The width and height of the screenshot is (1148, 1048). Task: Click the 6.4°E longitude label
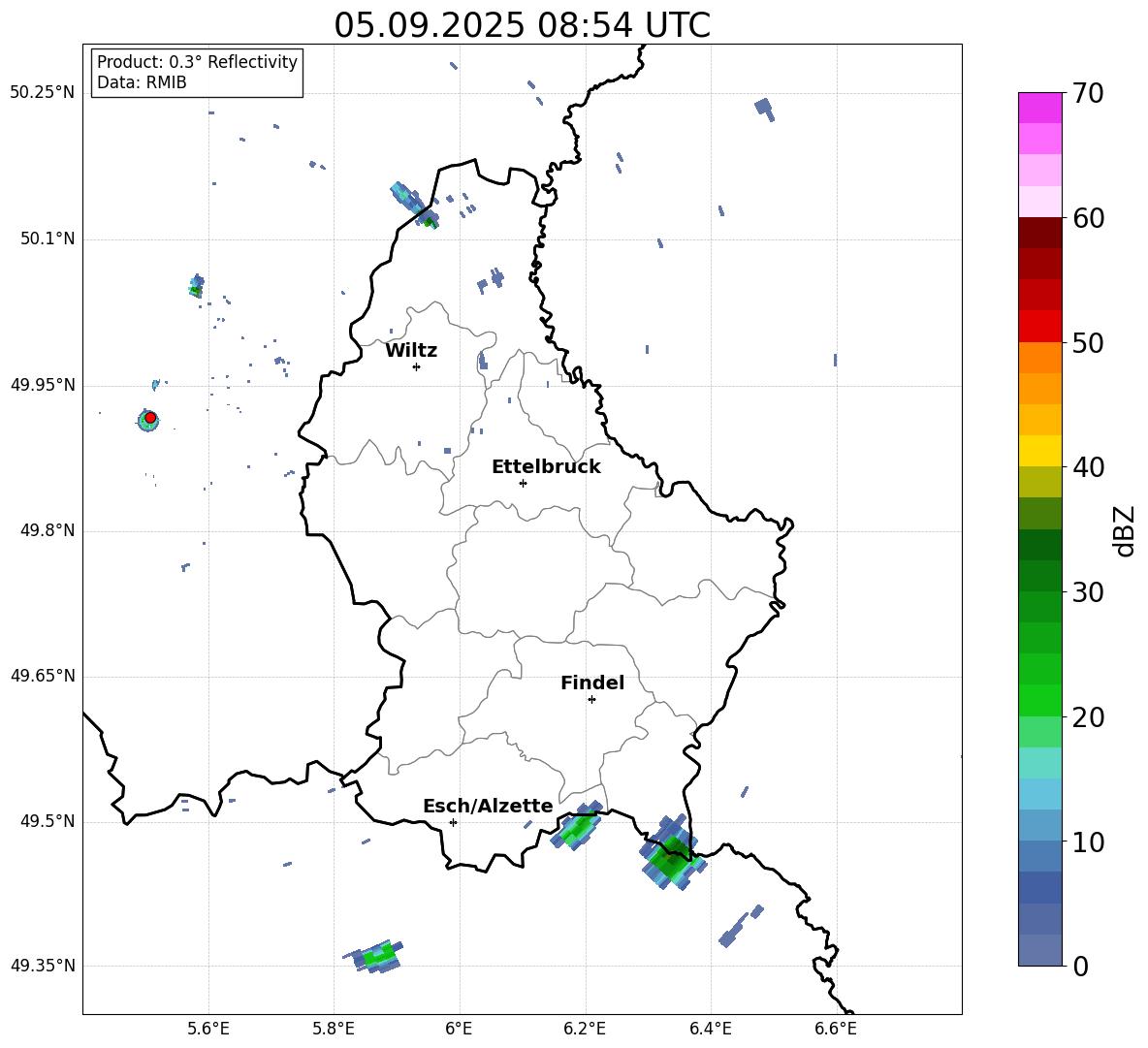(x=710, y=1029)
